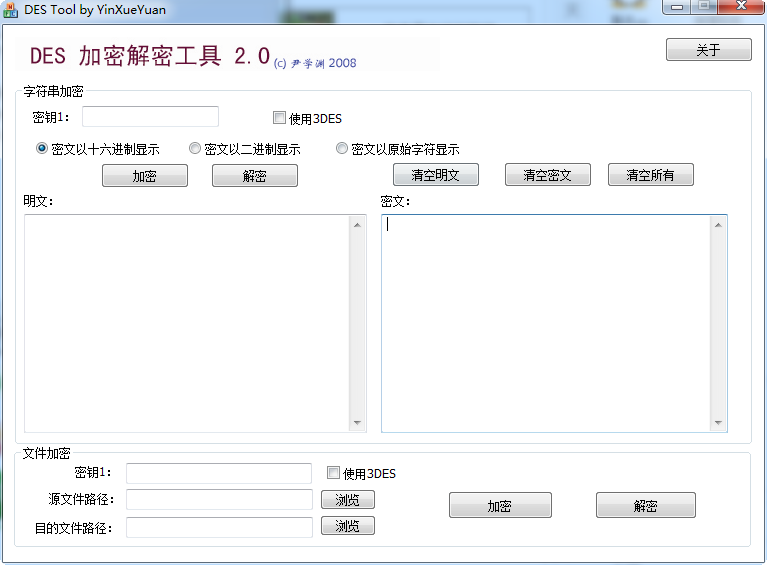Focus the 目的文件路径 destination path field

point(219,527)
